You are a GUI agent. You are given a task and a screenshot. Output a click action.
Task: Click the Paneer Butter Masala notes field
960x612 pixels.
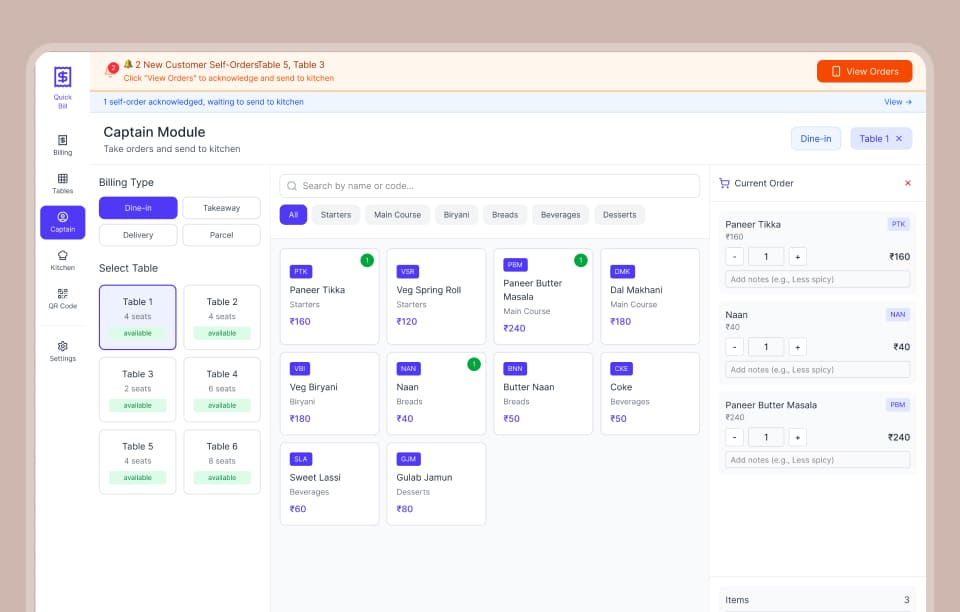(817, 460)
